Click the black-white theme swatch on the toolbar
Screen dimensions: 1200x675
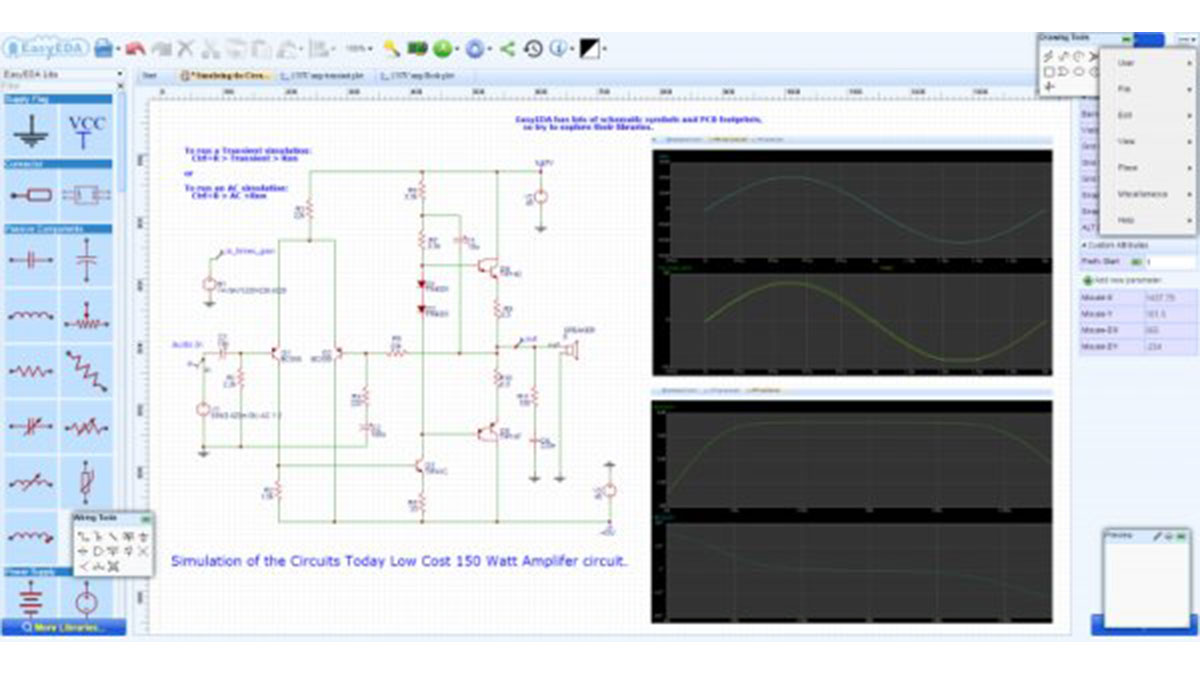pyautogui.click(x=587, y=45)
